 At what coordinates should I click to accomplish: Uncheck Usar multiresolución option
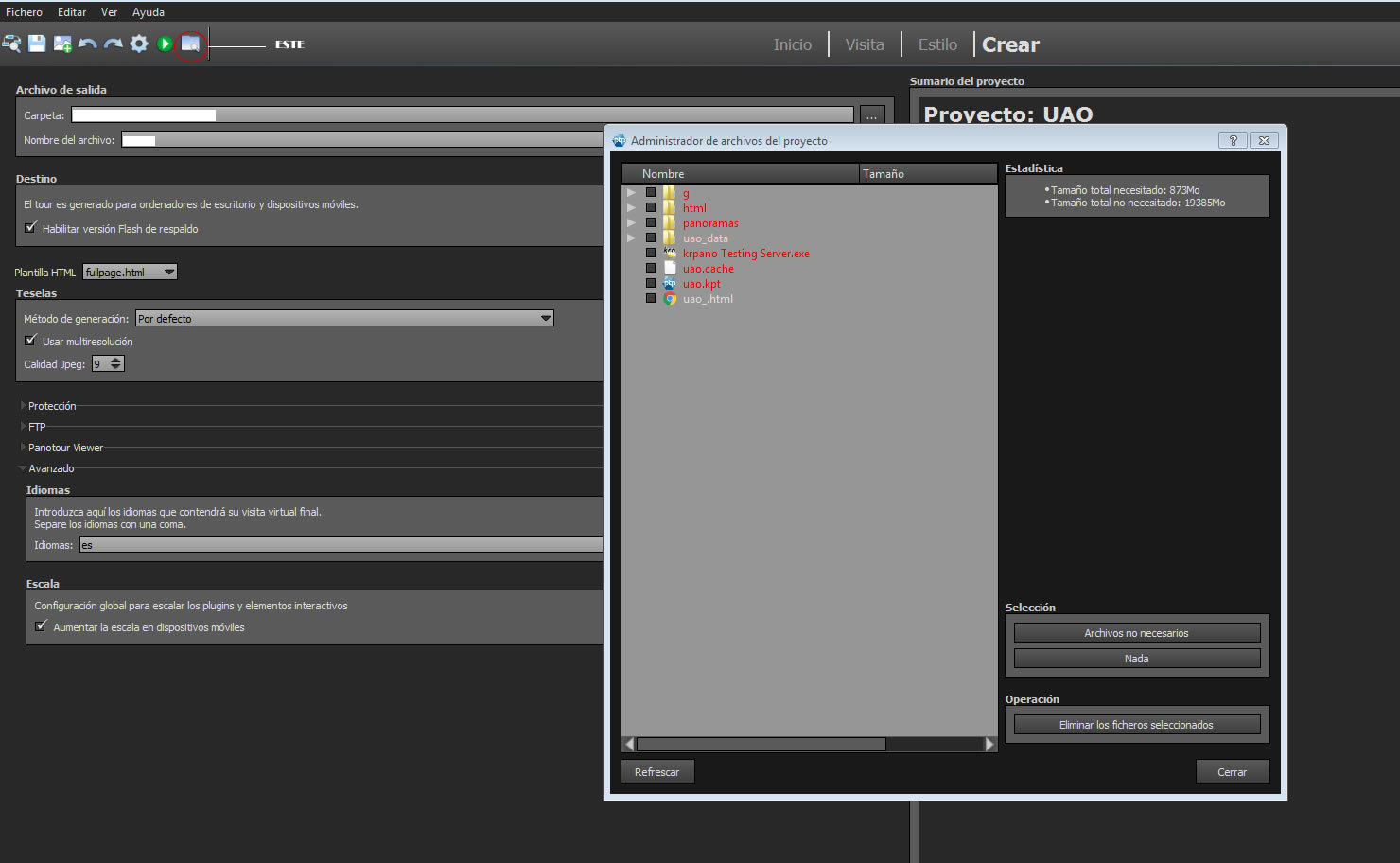[x=31, y=341]
